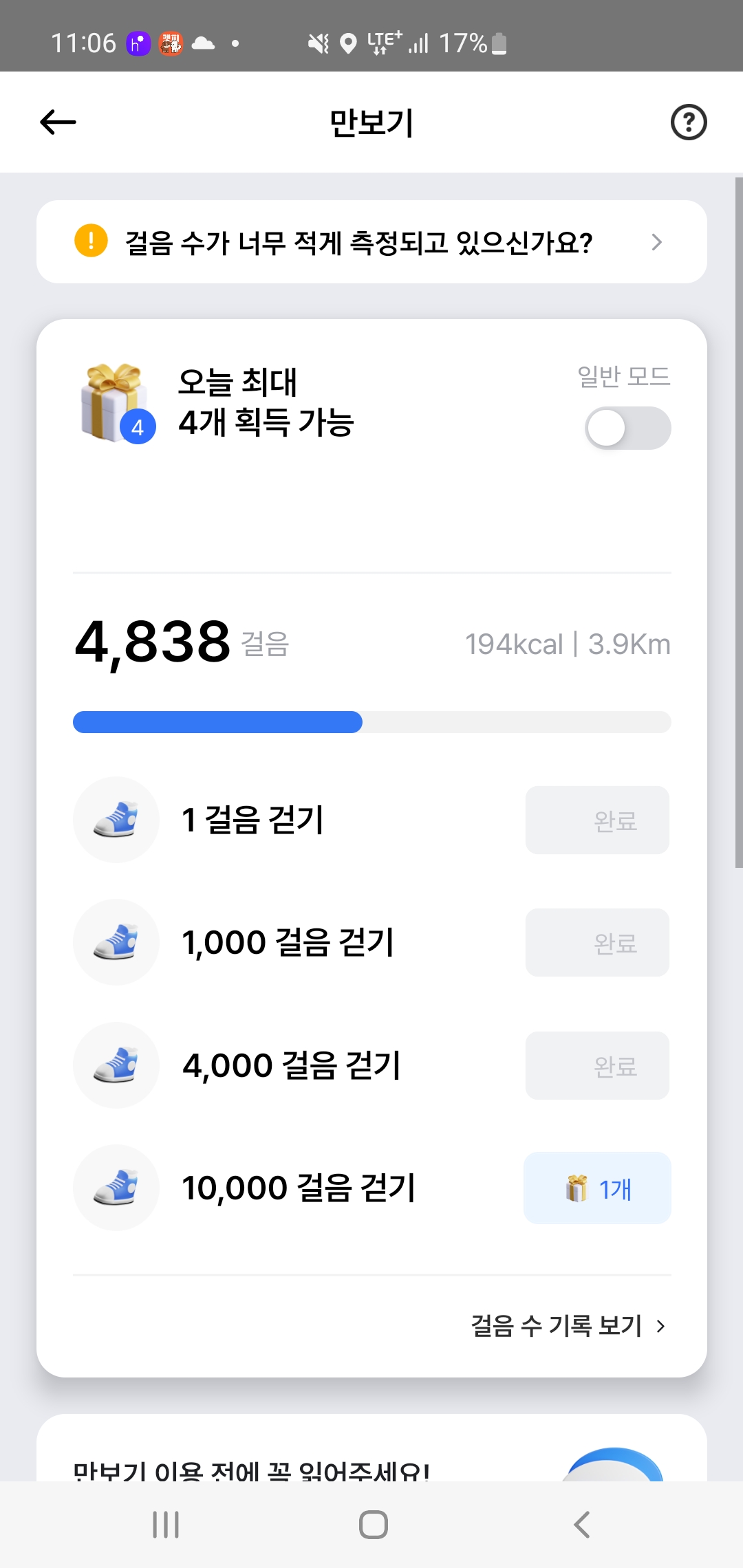The height and width of the screenshot is (1568, 743).
Task: Tap 완료 button for 1,000 걸음 걷기
Action: tap(597, 943)
